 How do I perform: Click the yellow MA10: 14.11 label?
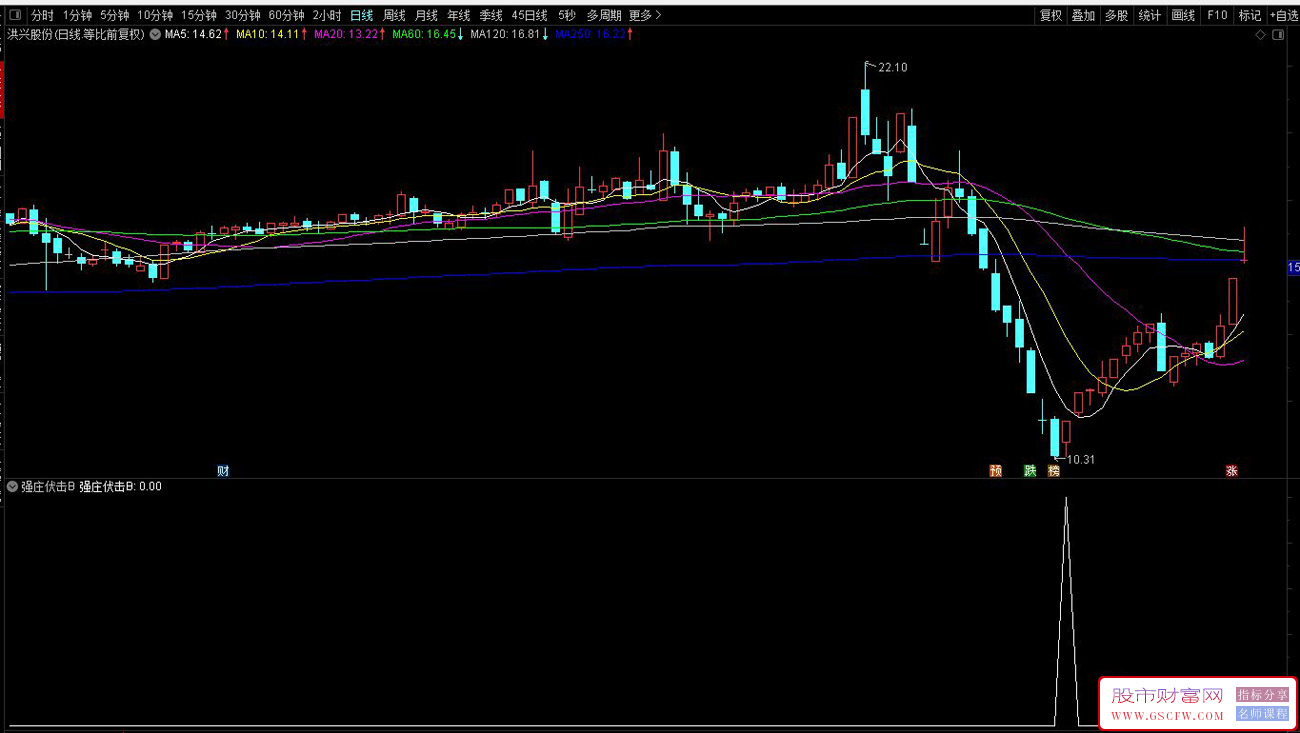click(268, 34)
